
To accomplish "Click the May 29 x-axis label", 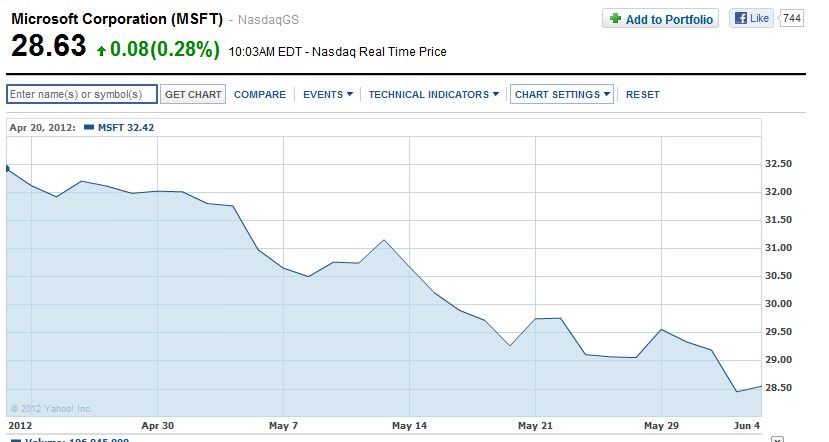I will (x=661, y=426).
